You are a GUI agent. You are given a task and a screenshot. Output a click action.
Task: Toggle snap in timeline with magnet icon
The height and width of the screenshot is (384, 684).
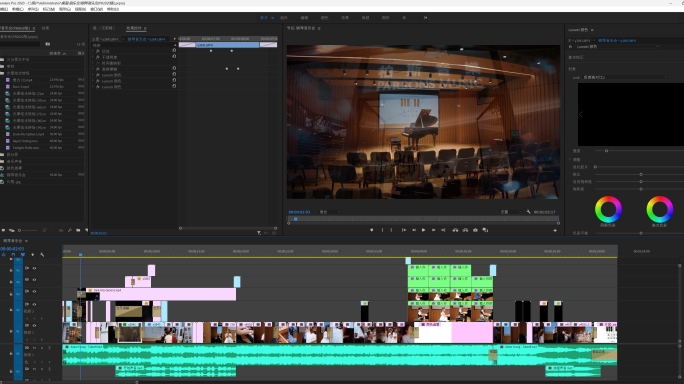(x=13, y=254)
